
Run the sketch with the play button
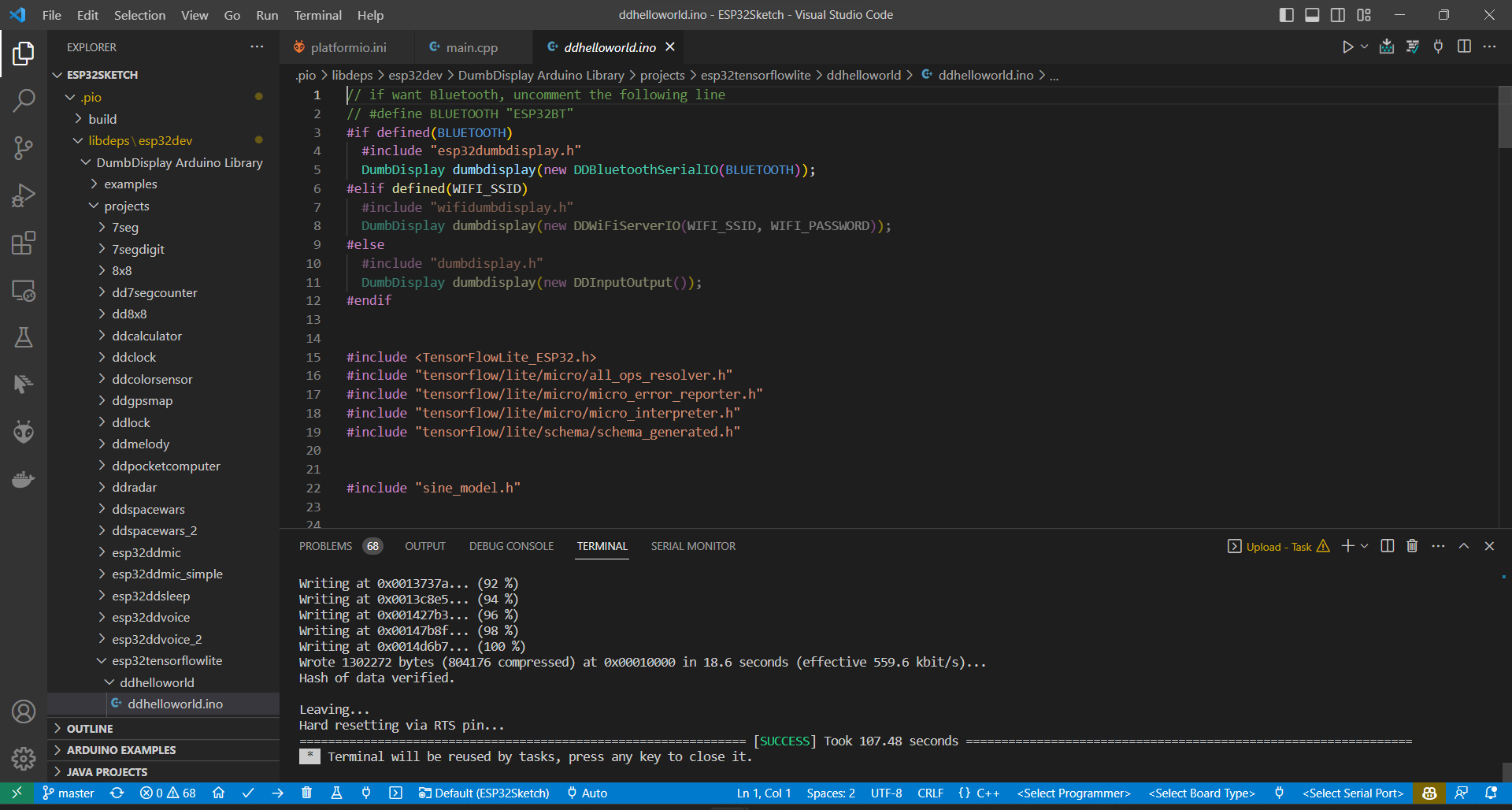tap(1347, 47)
